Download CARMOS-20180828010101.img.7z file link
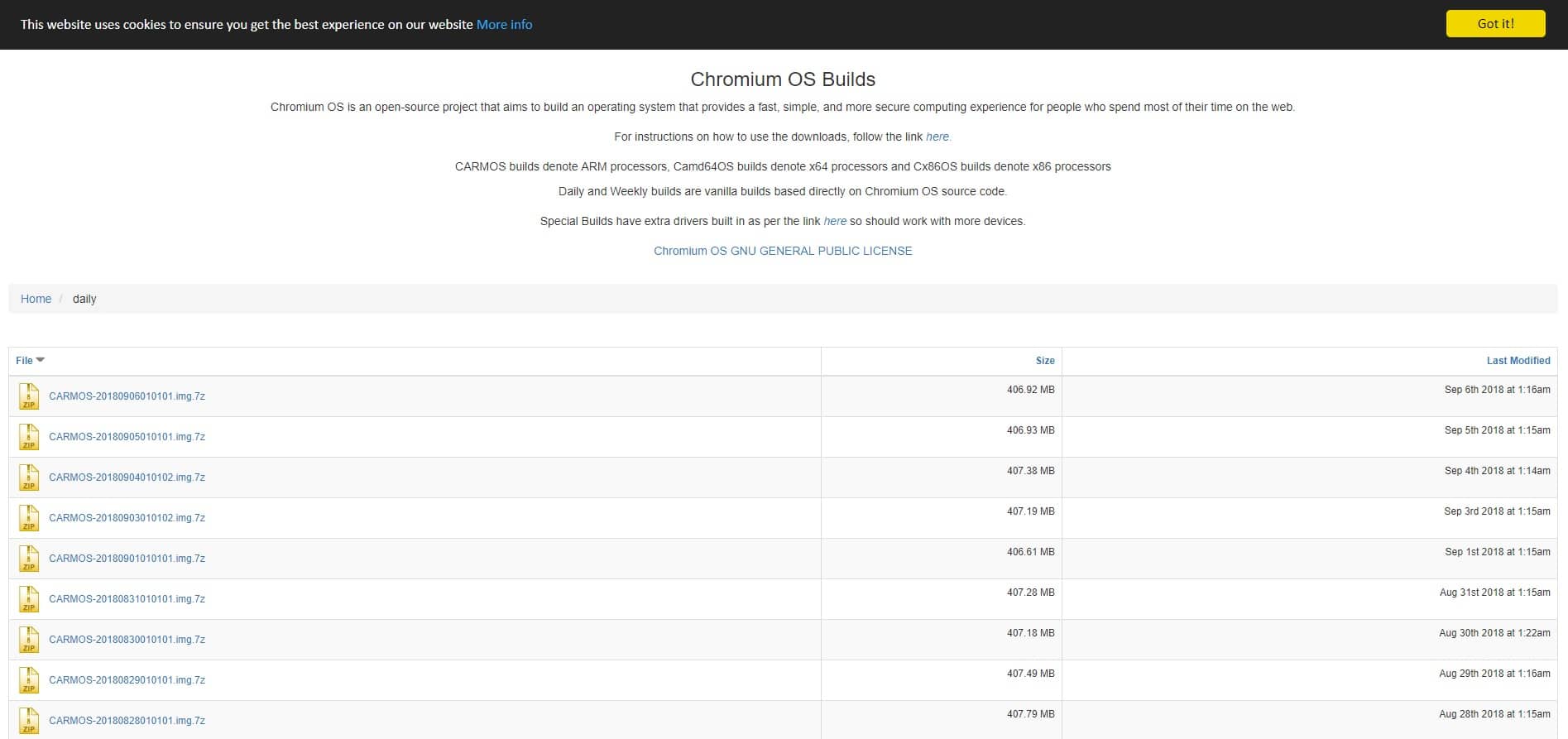 [127, 721]
